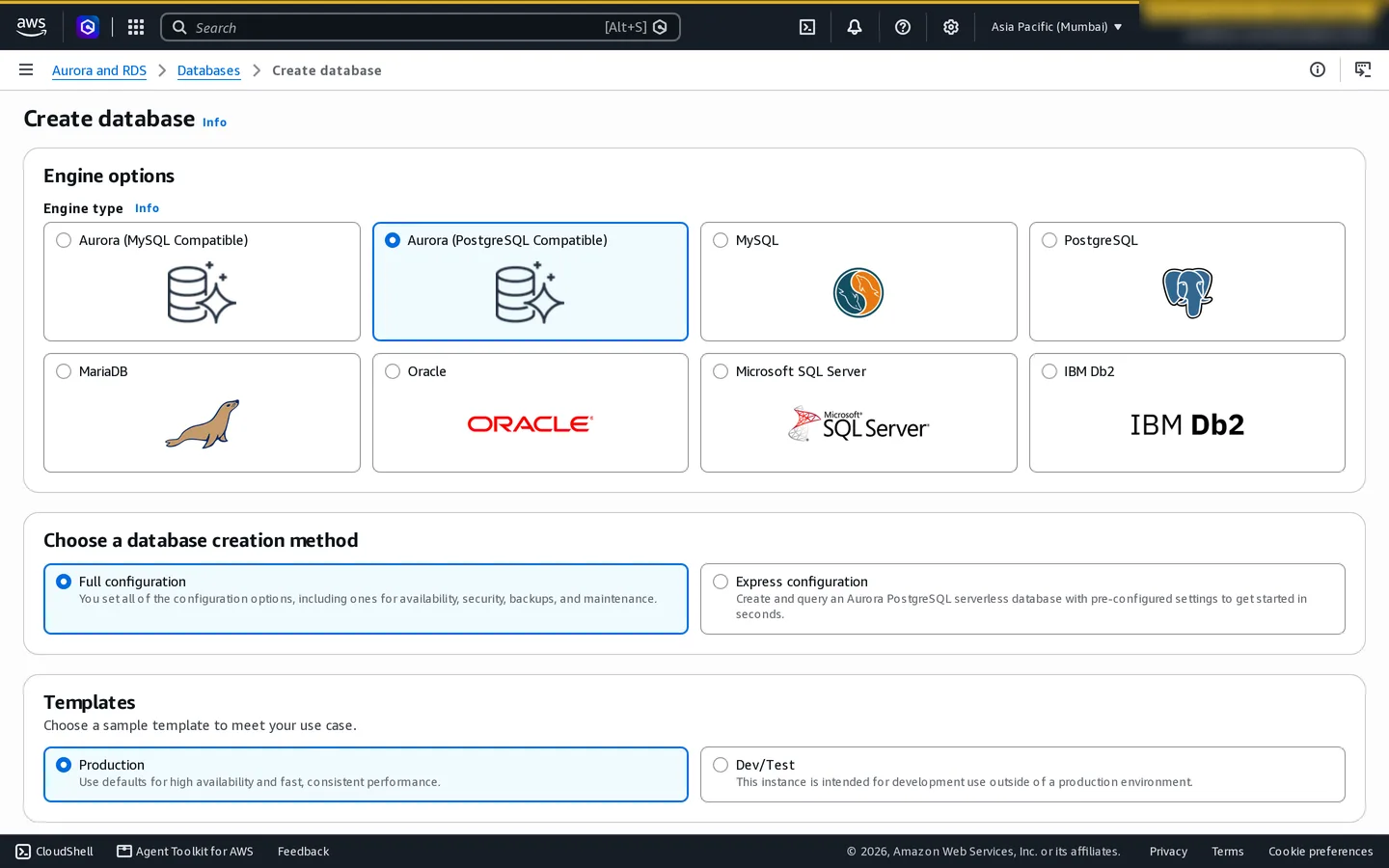Screen dimensions: 1389x868
Task: Click the Feedback footer link
Action: coord(303,852)
